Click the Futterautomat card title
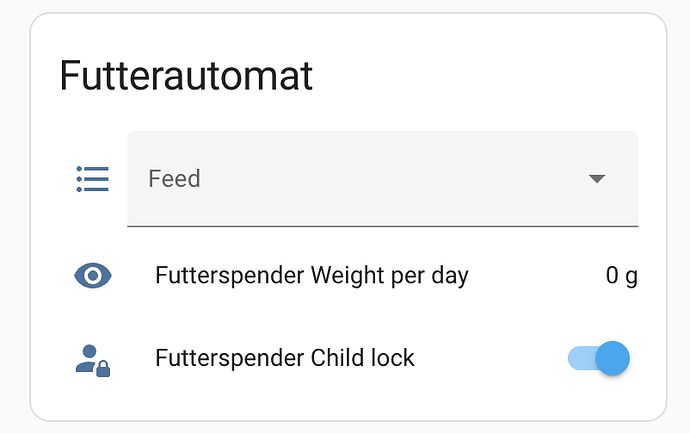Screen dimensions: 690x433 click(186, 76)
